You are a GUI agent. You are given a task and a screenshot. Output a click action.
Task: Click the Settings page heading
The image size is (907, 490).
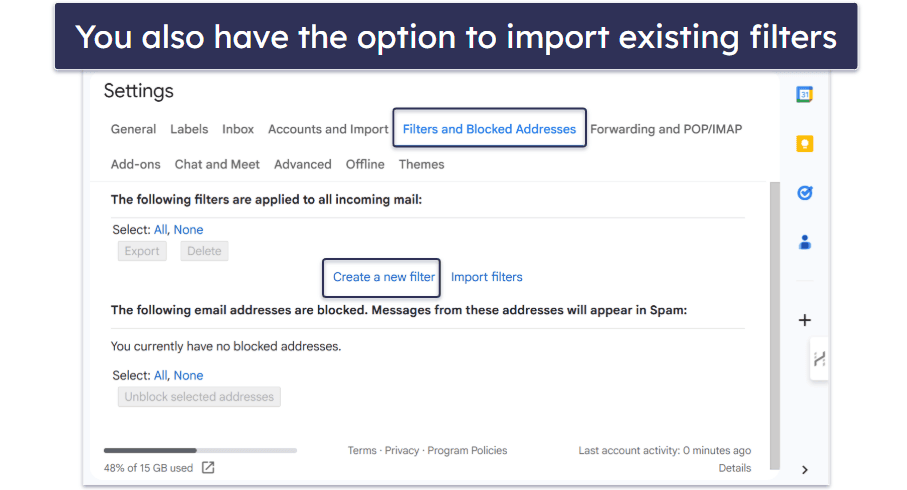(x=138, y=91)
